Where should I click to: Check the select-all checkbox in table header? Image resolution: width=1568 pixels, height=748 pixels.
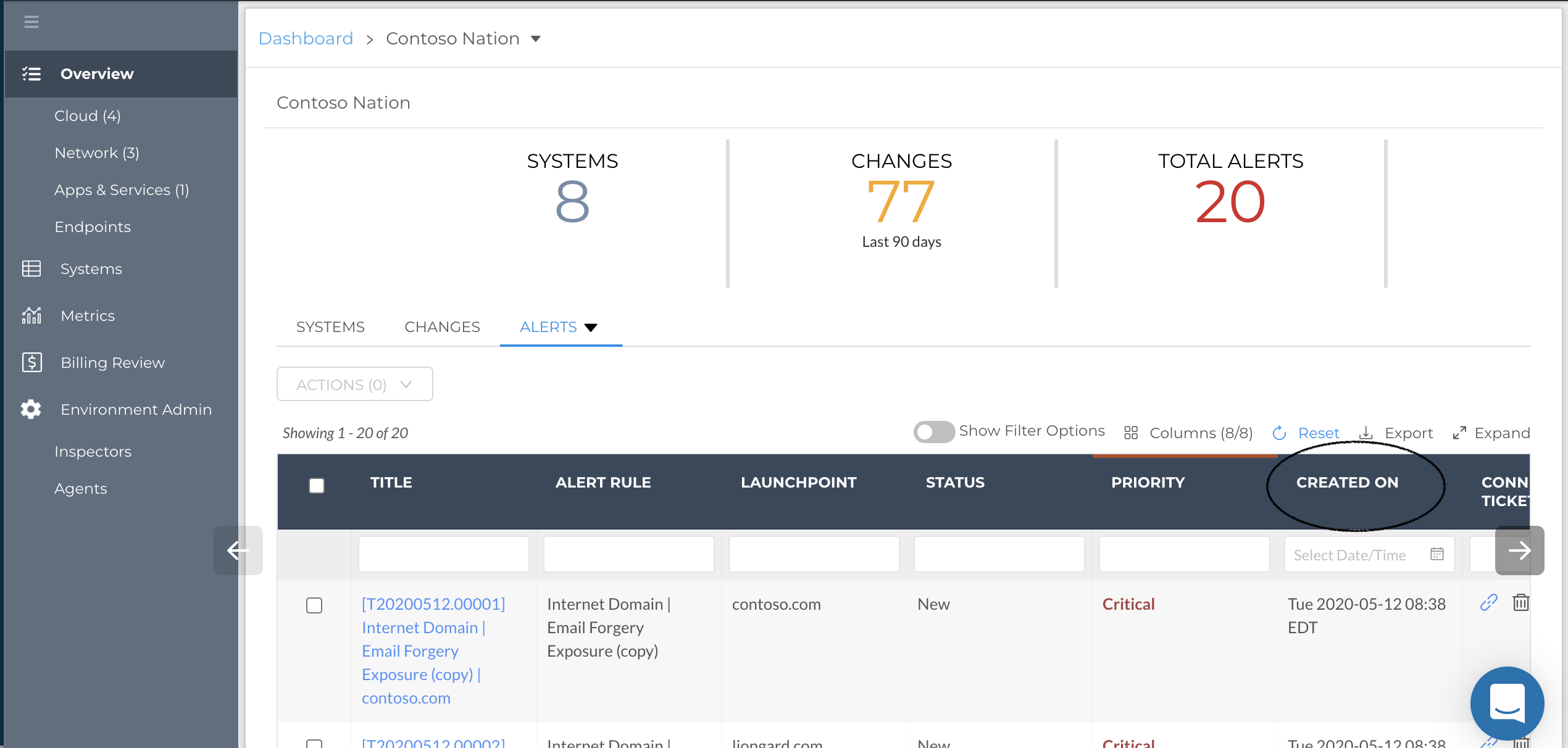tap(317, 486)
